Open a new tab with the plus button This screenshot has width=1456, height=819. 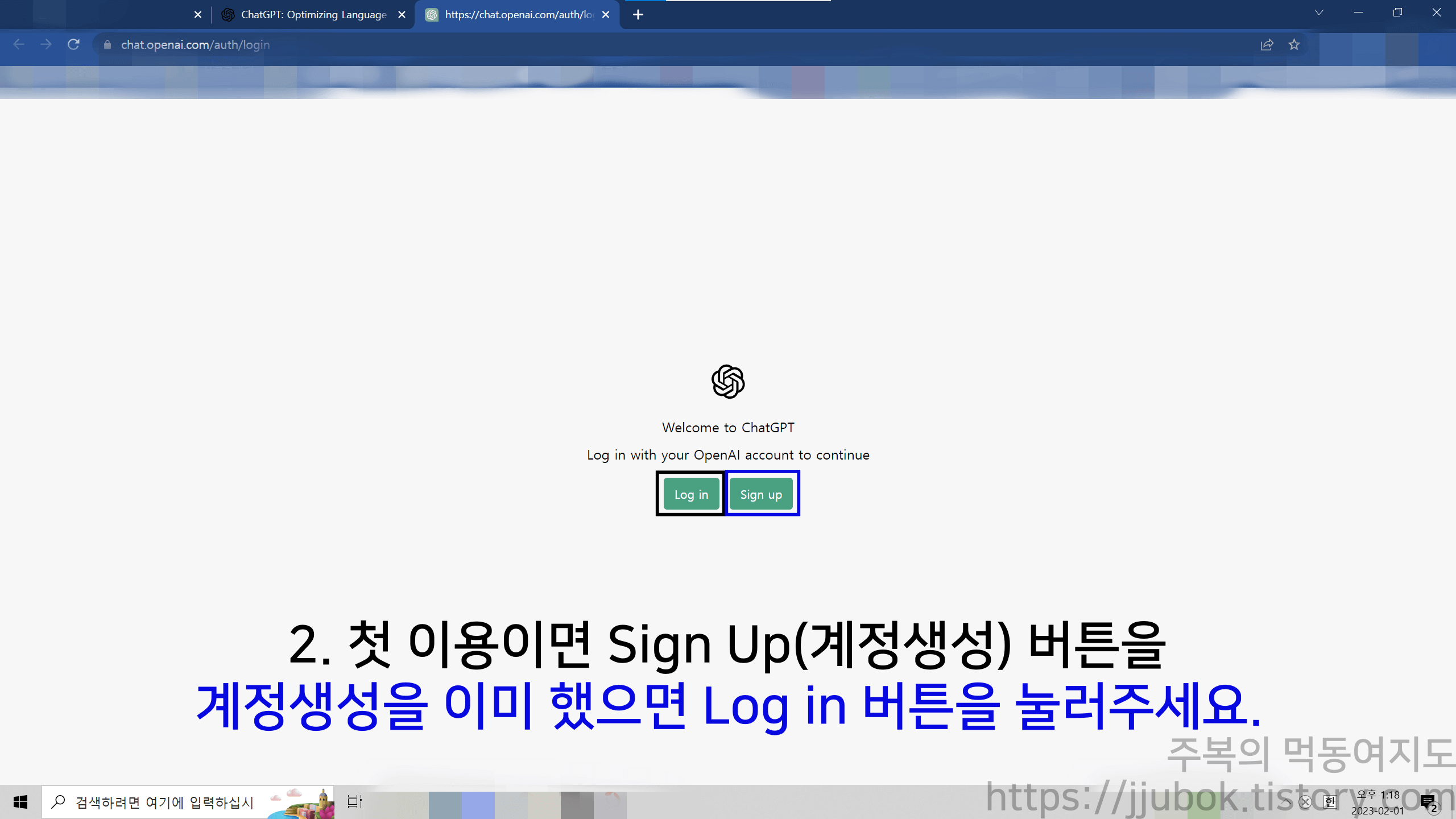click(638, 14)
